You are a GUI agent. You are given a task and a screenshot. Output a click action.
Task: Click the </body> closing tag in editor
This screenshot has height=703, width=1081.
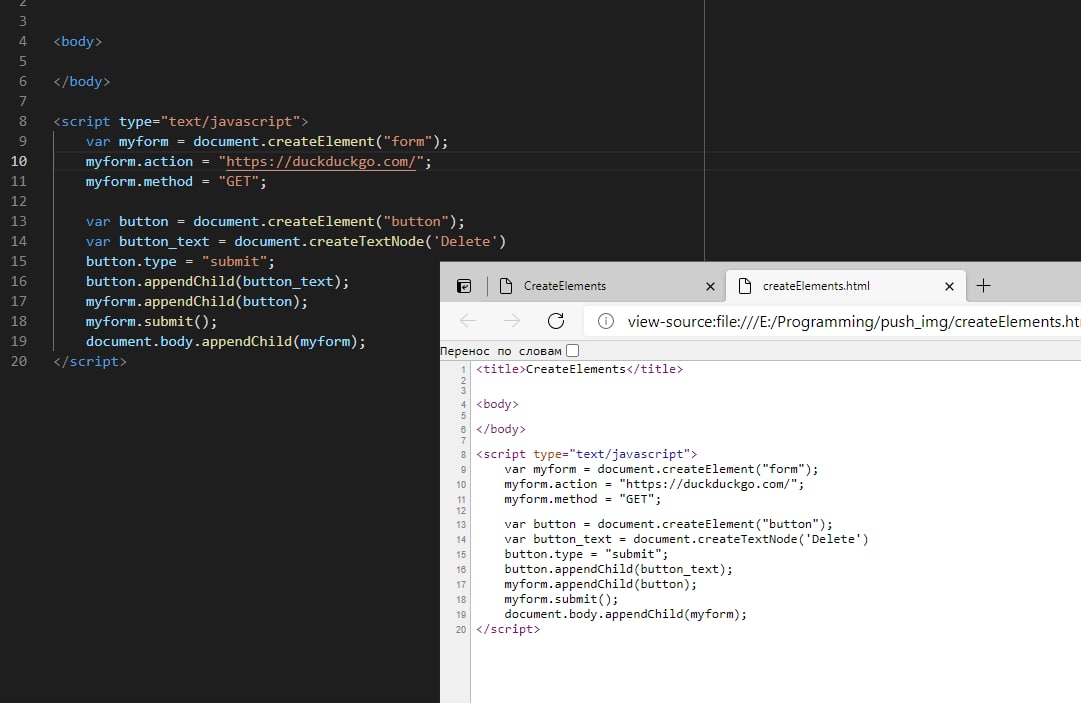click(x=81, y=81)
